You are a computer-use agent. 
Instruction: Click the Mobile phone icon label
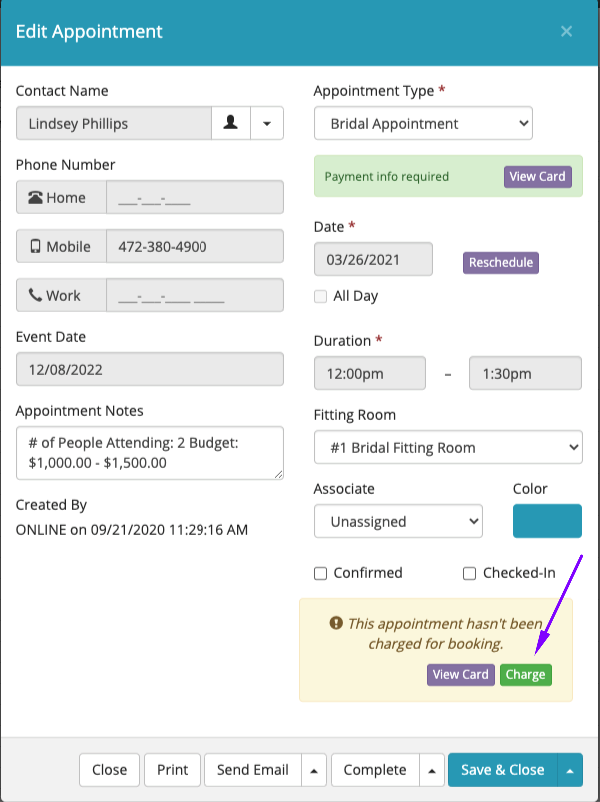coord(61,247)
